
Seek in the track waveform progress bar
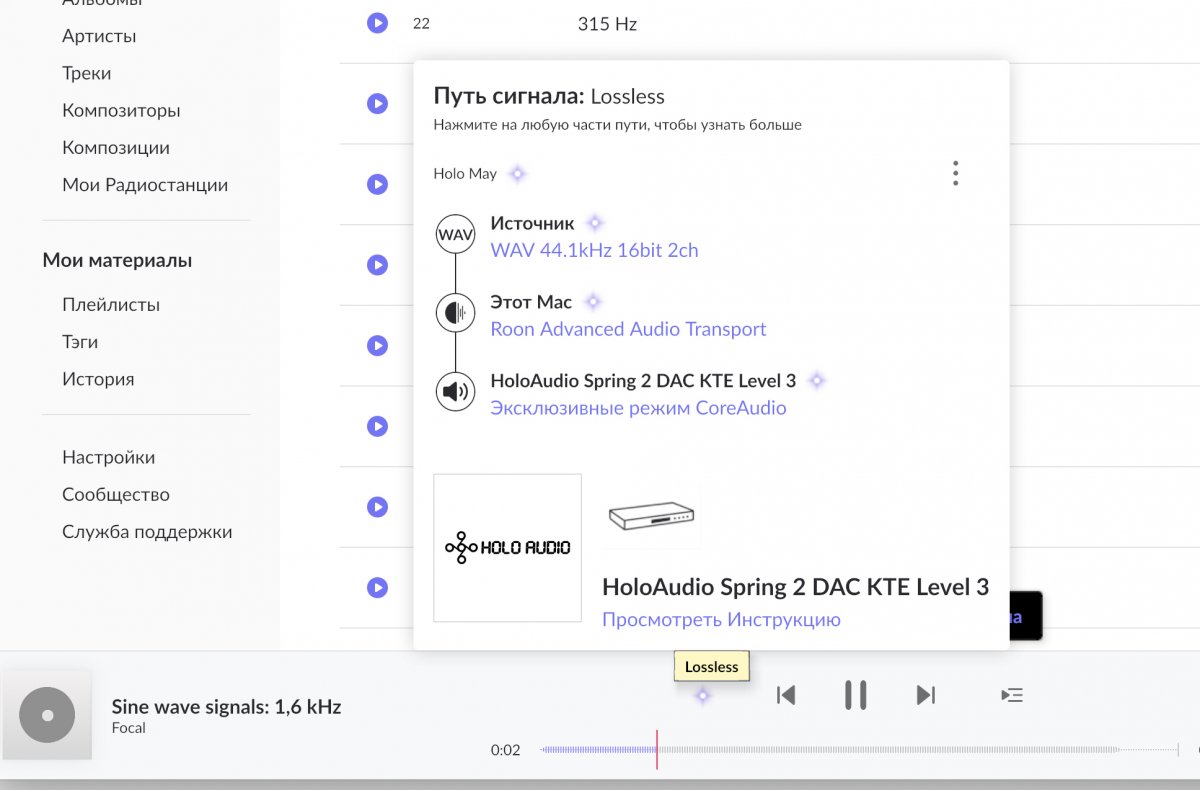click(859, 749)
